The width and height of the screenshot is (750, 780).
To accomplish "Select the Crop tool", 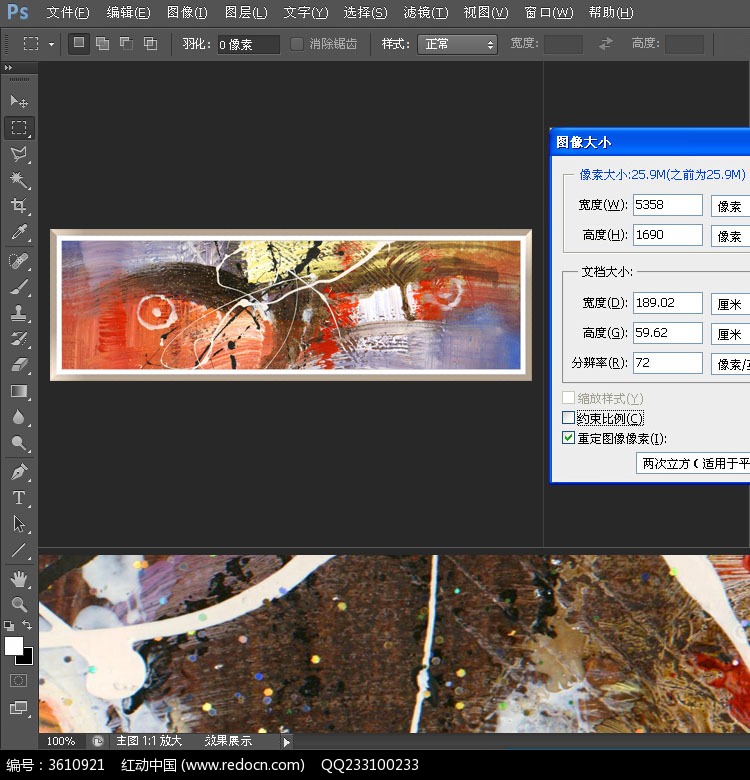I will 19,206.
